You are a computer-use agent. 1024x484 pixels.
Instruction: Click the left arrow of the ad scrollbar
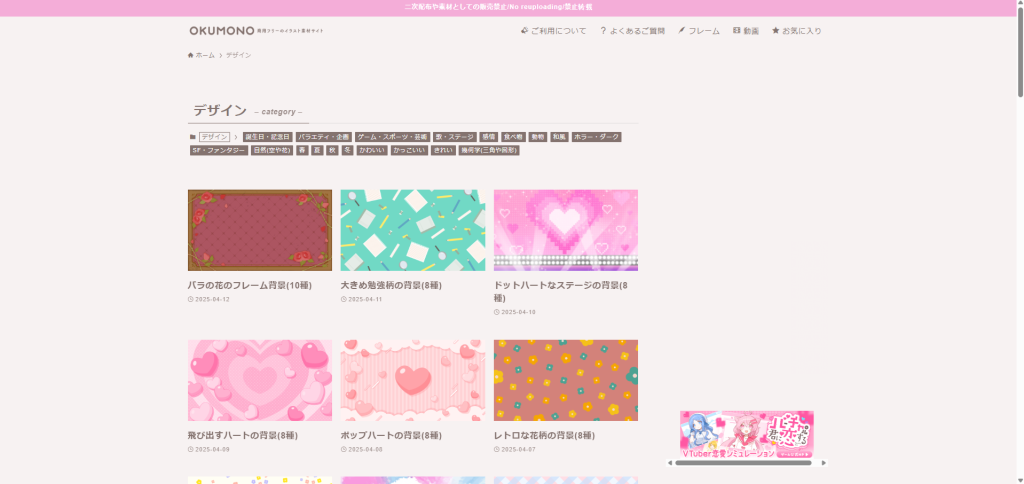671,463
